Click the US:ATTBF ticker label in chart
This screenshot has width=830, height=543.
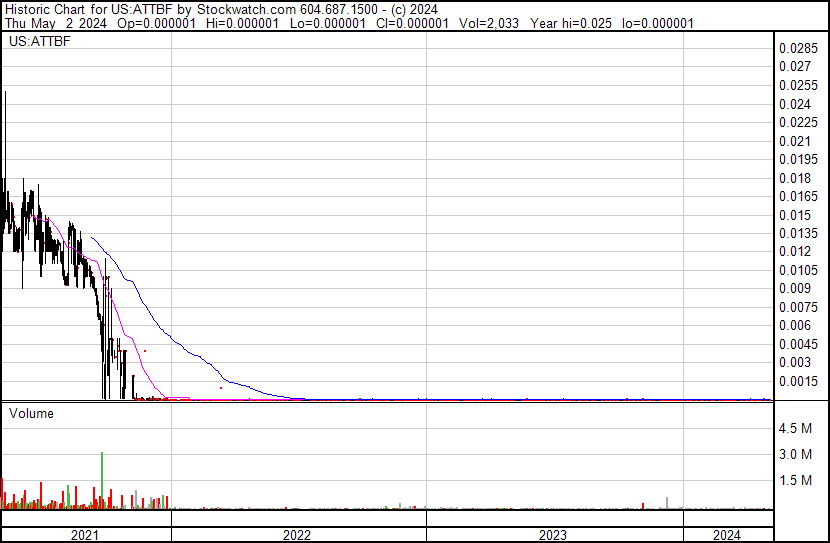[37, 44]
